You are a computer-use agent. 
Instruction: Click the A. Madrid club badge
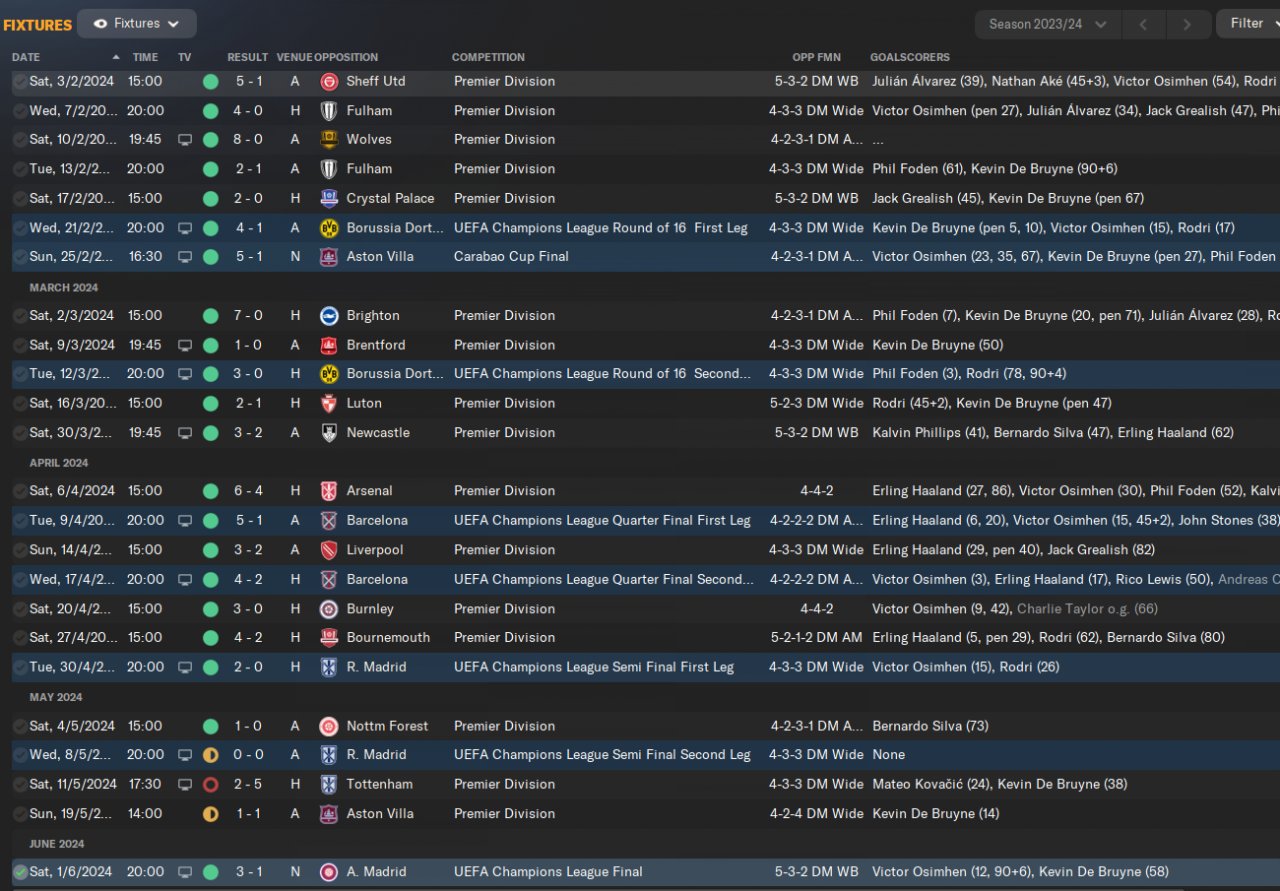point(329,873)
